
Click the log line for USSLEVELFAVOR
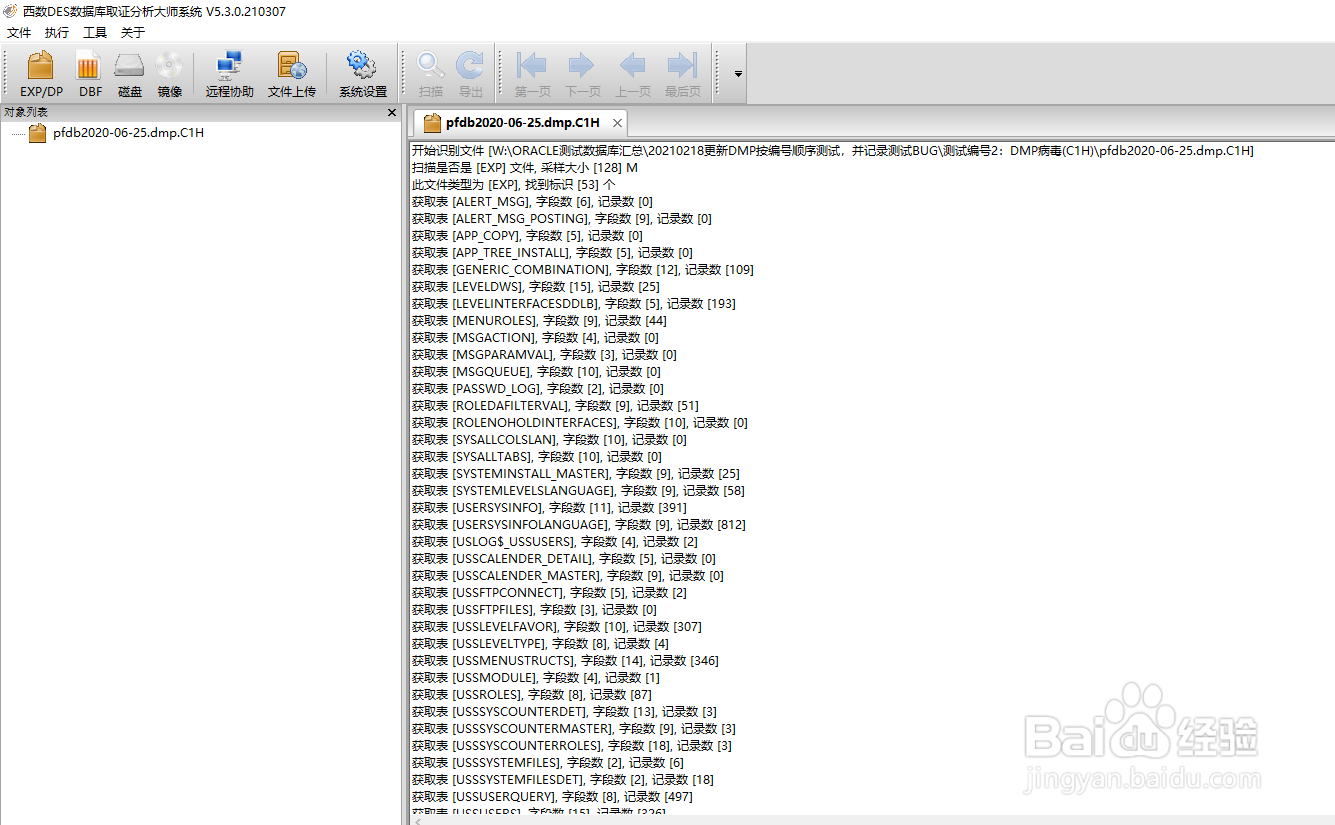pos(558,627)
